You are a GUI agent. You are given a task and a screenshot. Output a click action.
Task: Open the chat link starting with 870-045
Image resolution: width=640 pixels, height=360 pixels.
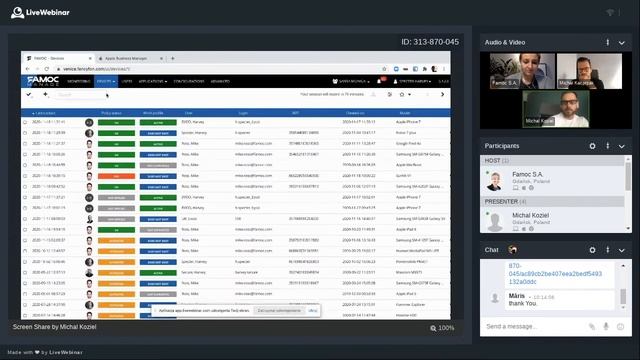tap(555, 273)
